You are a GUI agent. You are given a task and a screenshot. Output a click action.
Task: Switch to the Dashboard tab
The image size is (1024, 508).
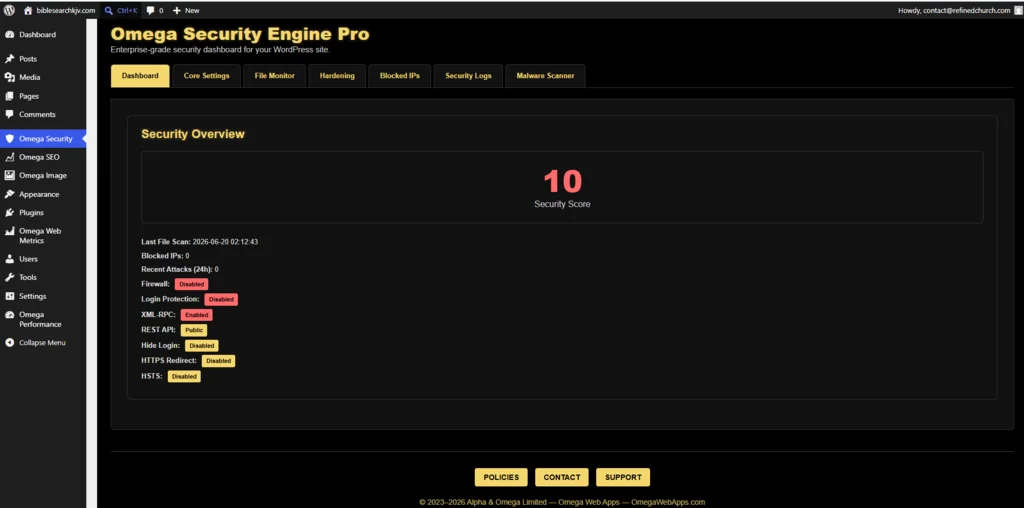point(140,76)
